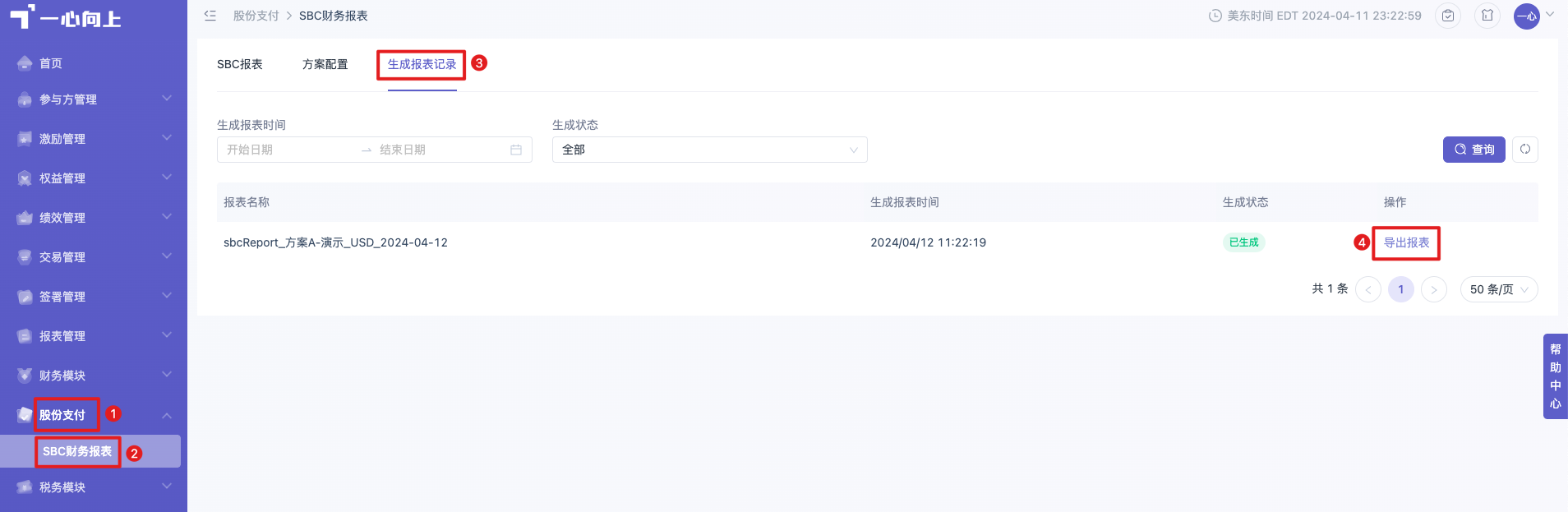Switch to the SBC报表 tab
Viewport: 1568px width, 512px height.
click(240, 64)
